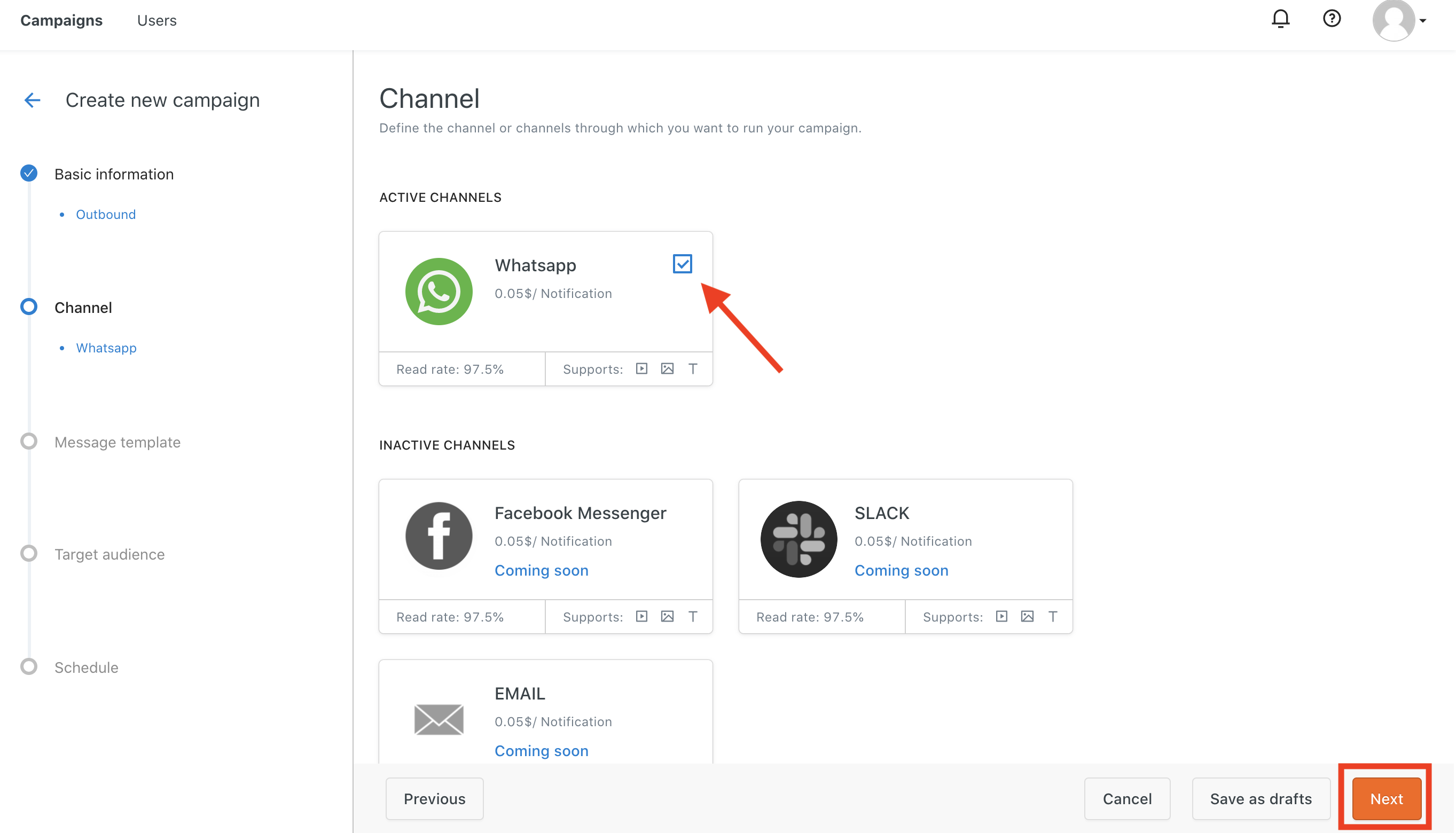This screenshot has width=1456, height=833.
Task: Click the Schedule step circle
Action: 29,666
